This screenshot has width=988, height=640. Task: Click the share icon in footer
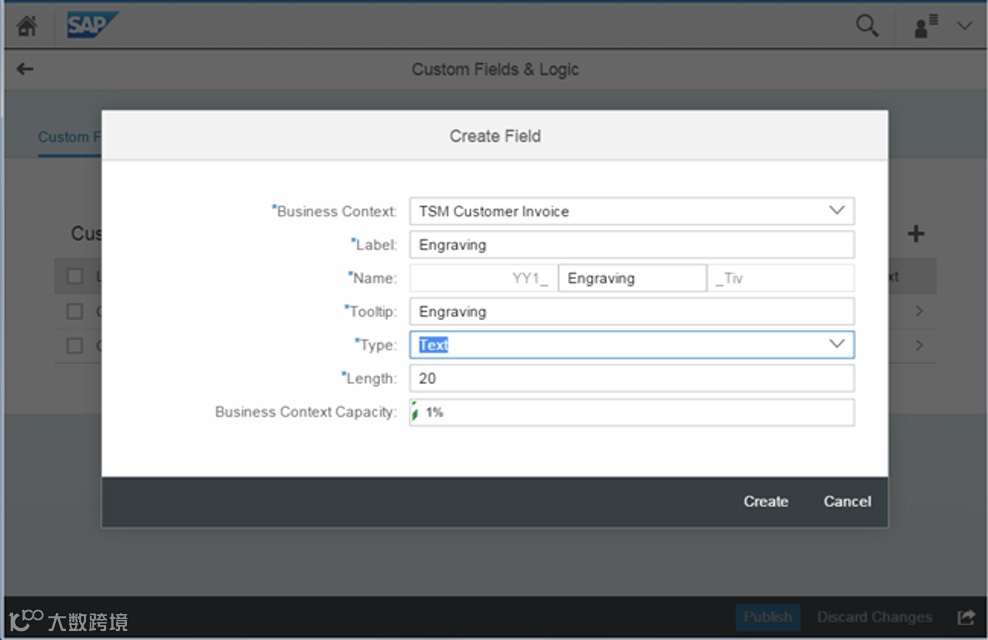[965, 617]
